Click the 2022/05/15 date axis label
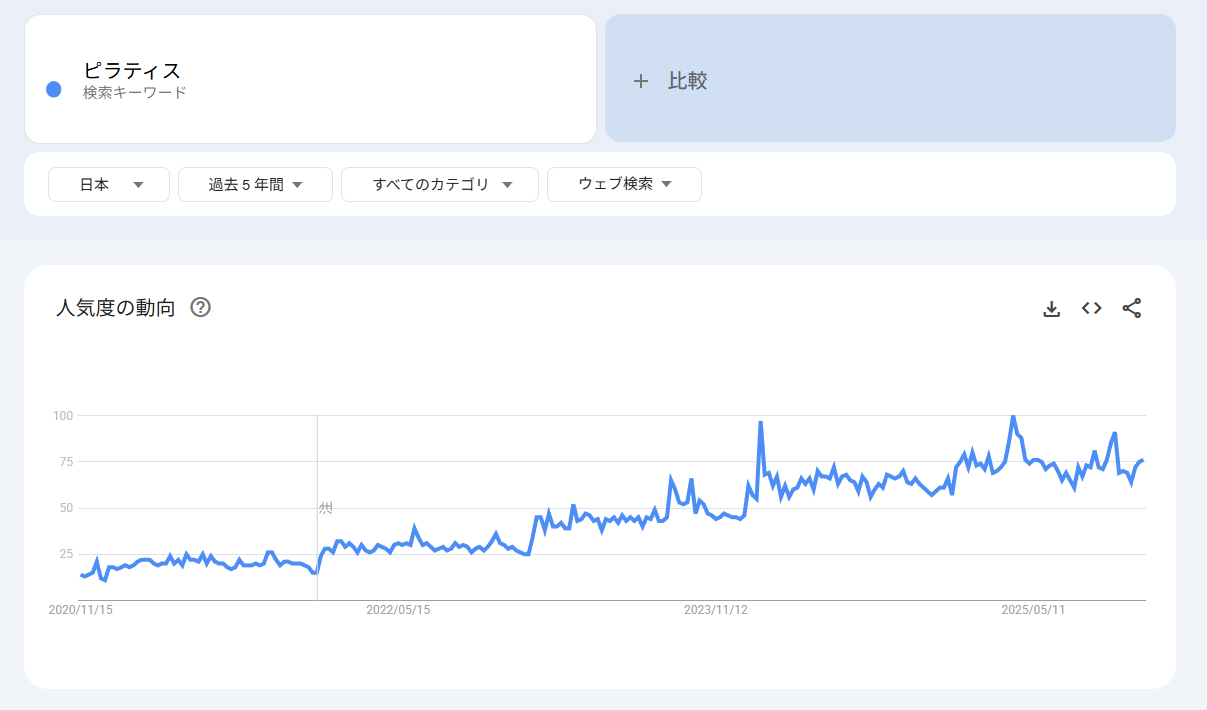 point(398,609)
